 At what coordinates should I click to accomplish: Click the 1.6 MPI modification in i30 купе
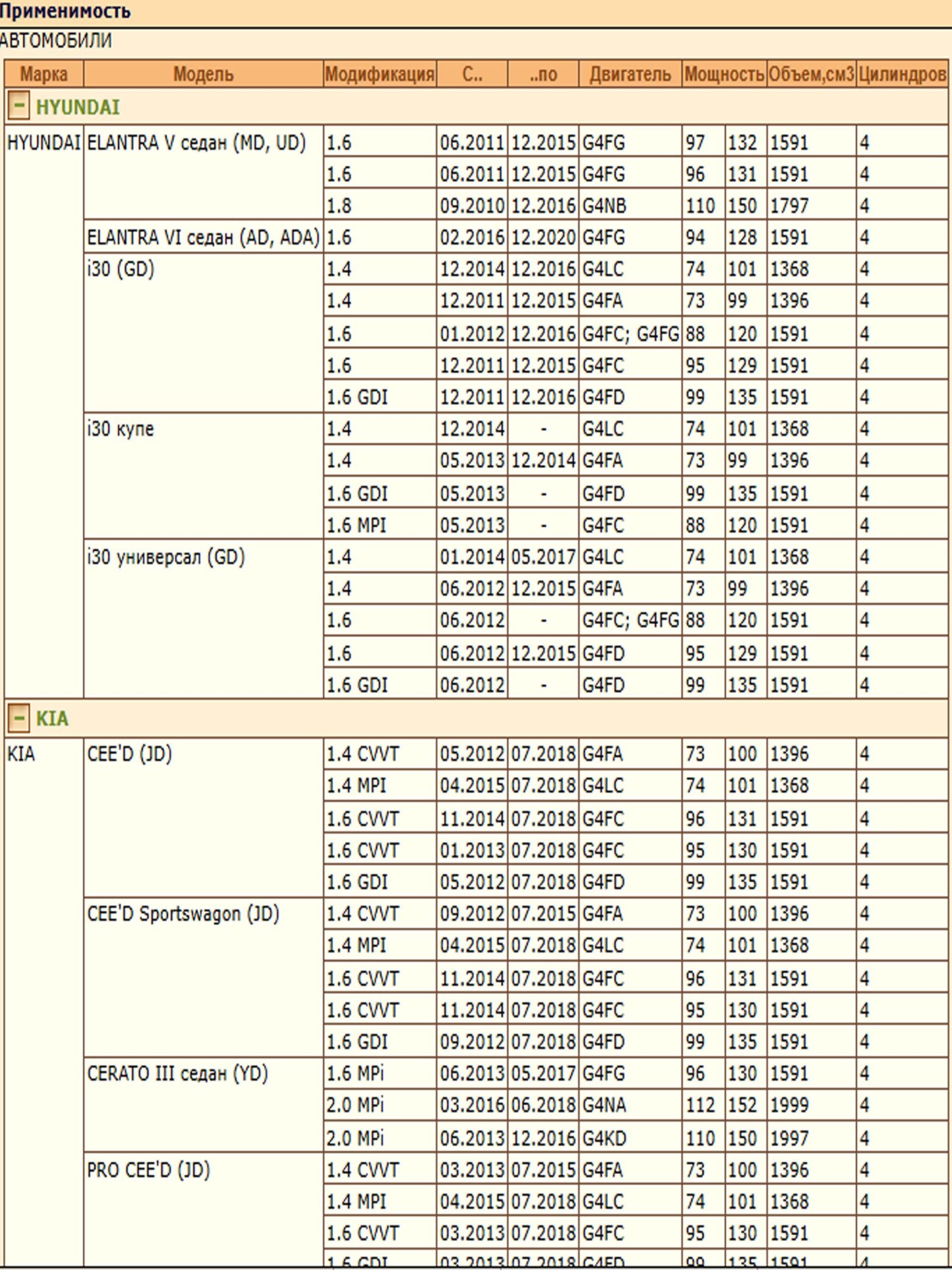pyautogui.click(x=356, y=525)
